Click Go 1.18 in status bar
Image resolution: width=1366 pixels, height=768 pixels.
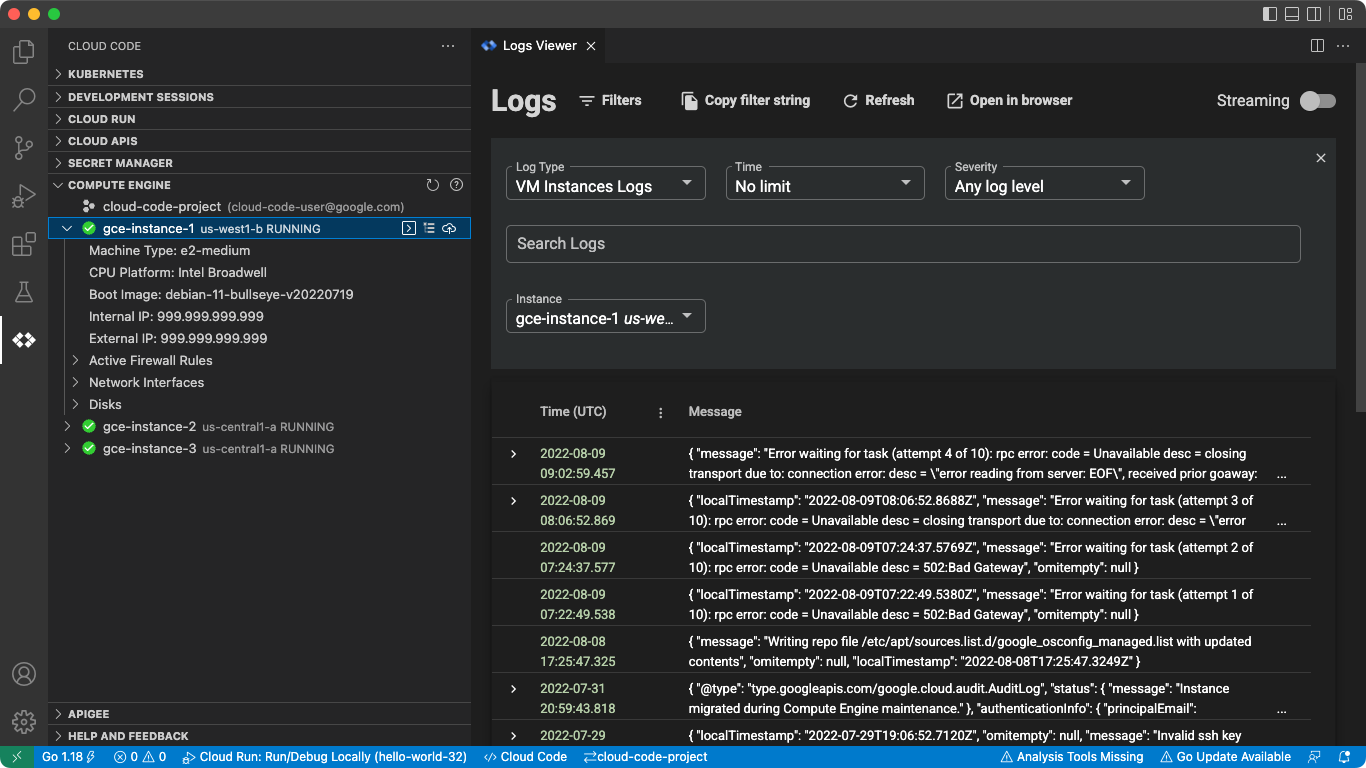click(x=69, y=757)
